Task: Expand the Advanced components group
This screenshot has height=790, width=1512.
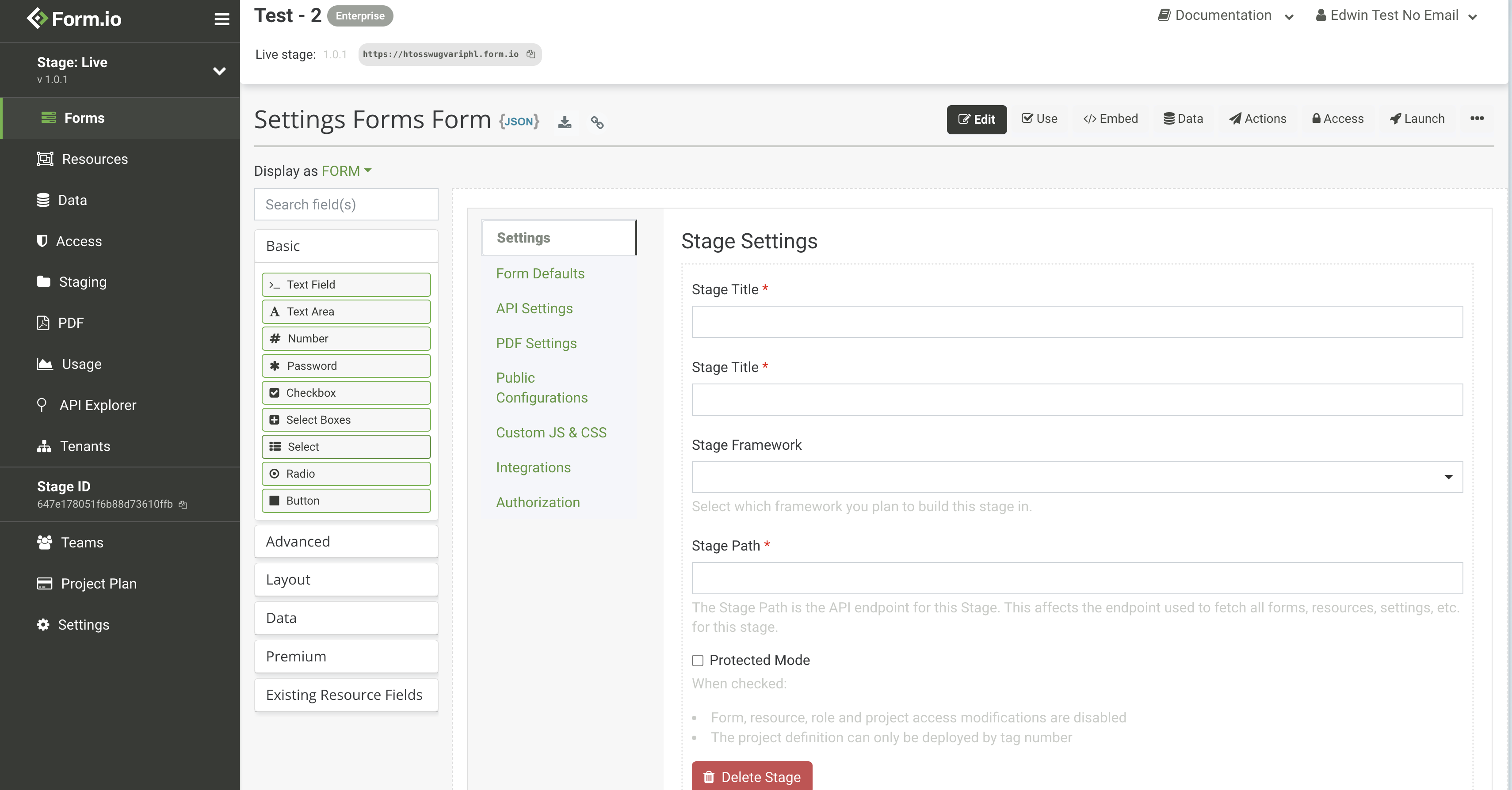Action: 346,541
